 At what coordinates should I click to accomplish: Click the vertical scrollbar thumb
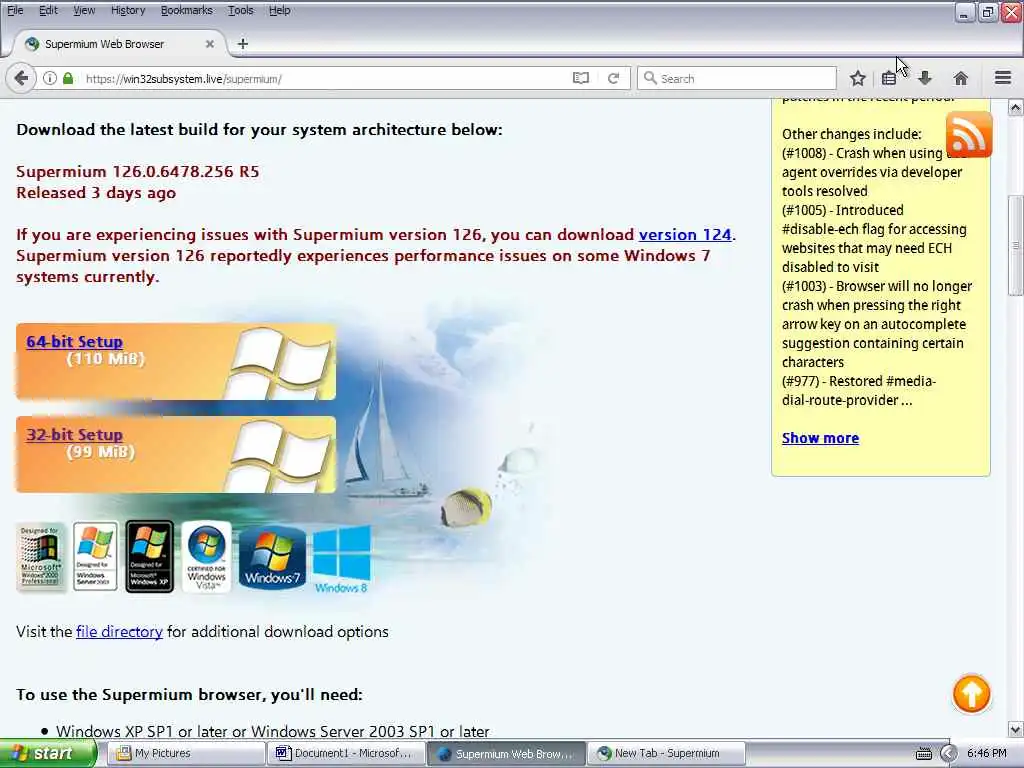(x=1016, y=246)
